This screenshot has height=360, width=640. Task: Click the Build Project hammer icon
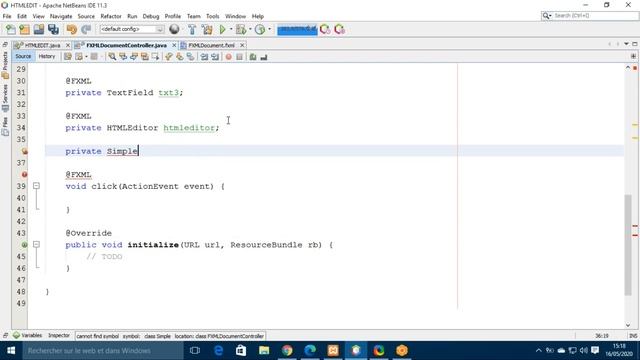192,29
